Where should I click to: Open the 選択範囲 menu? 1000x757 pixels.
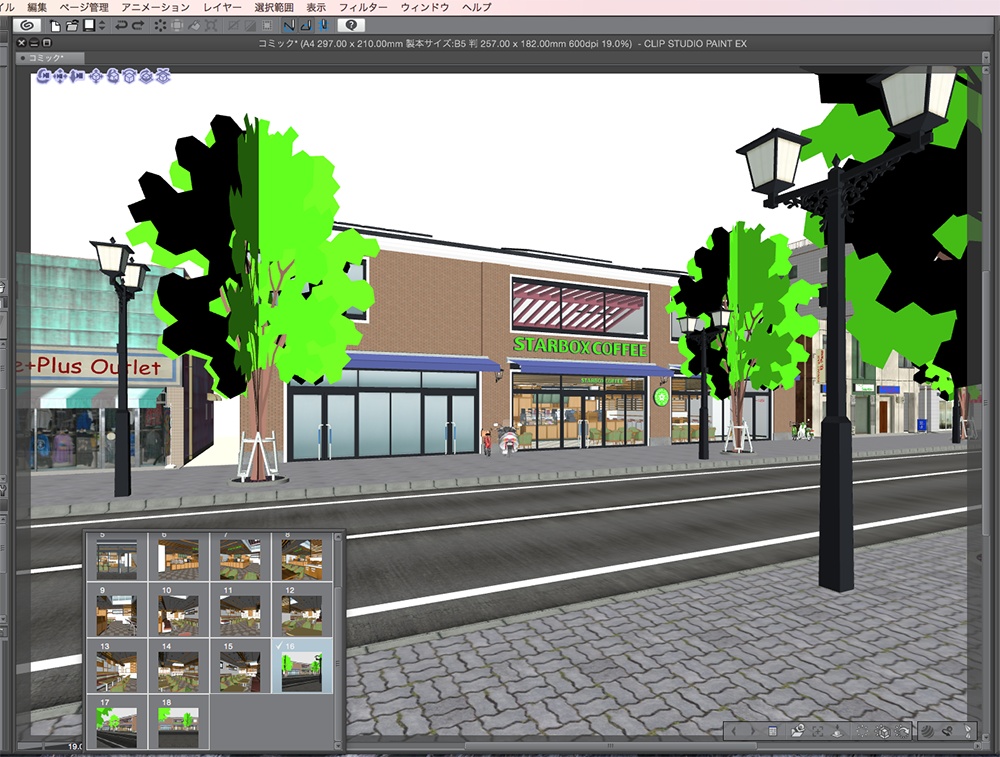[274, 7]
